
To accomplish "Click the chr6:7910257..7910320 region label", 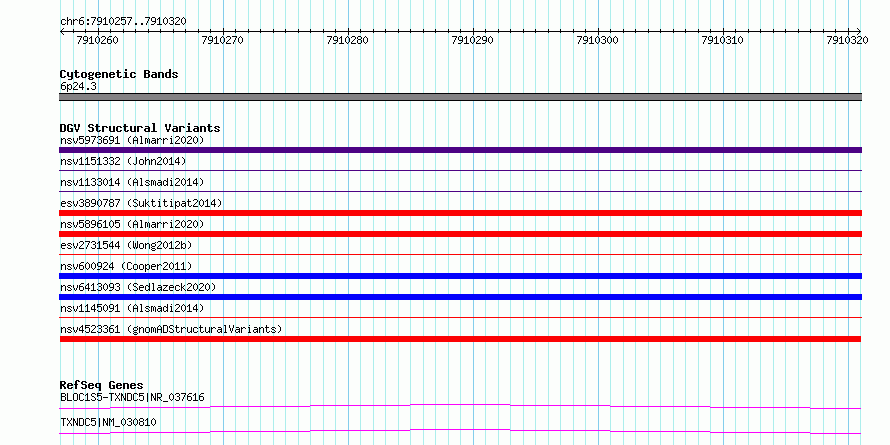I will point(123,21).
